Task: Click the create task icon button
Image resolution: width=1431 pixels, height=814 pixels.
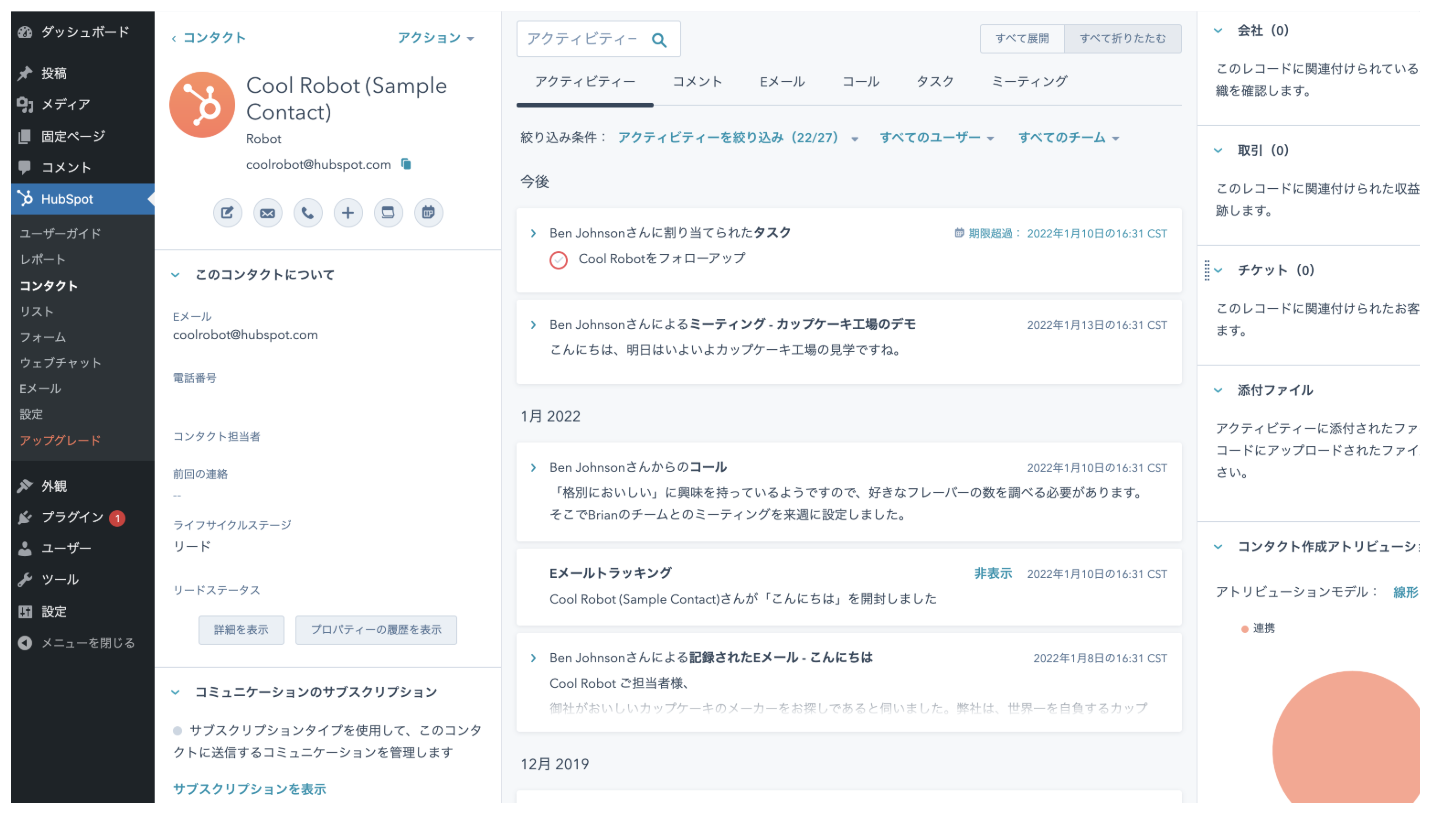Action: coord(388,213)
